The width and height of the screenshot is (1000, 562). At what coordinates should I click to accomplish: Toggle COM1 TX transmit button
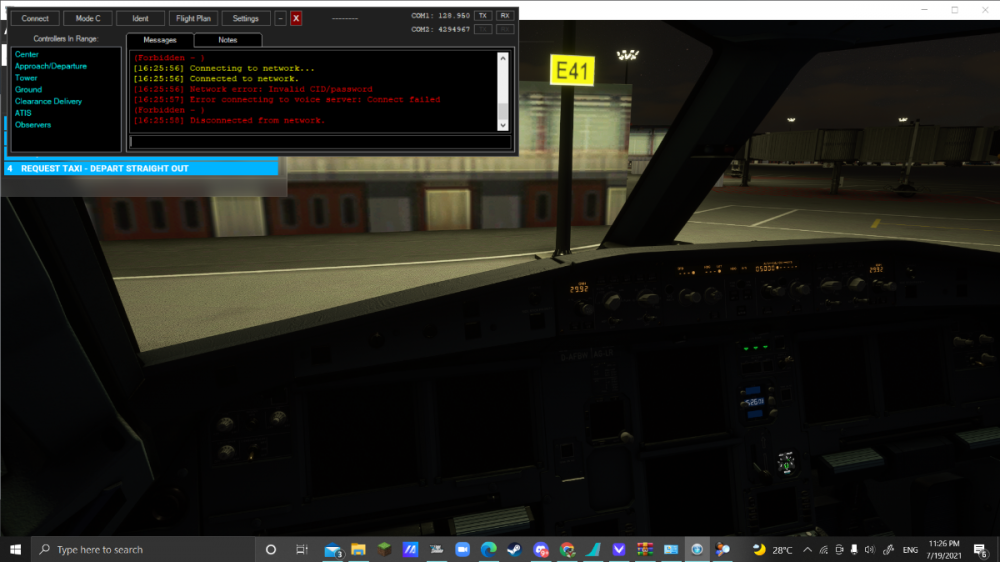(x=483, y=16)
